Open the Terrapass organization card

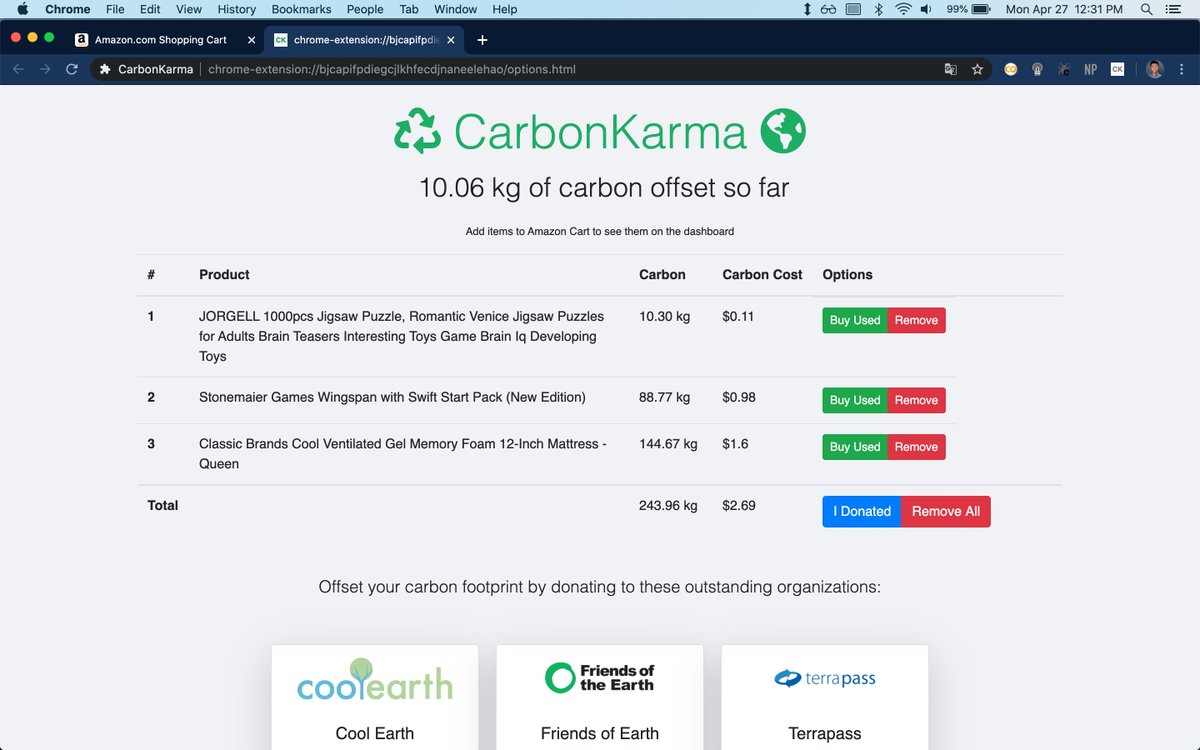pos(825,697)
